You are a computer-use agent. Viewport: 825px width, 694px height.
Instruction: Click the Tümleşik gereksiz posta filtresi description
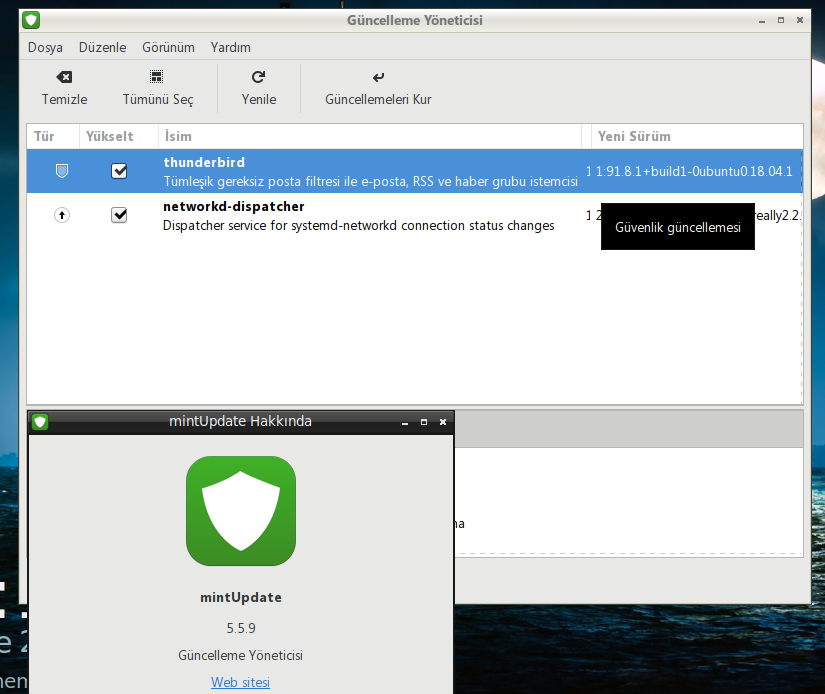click(x=370, y=182)
